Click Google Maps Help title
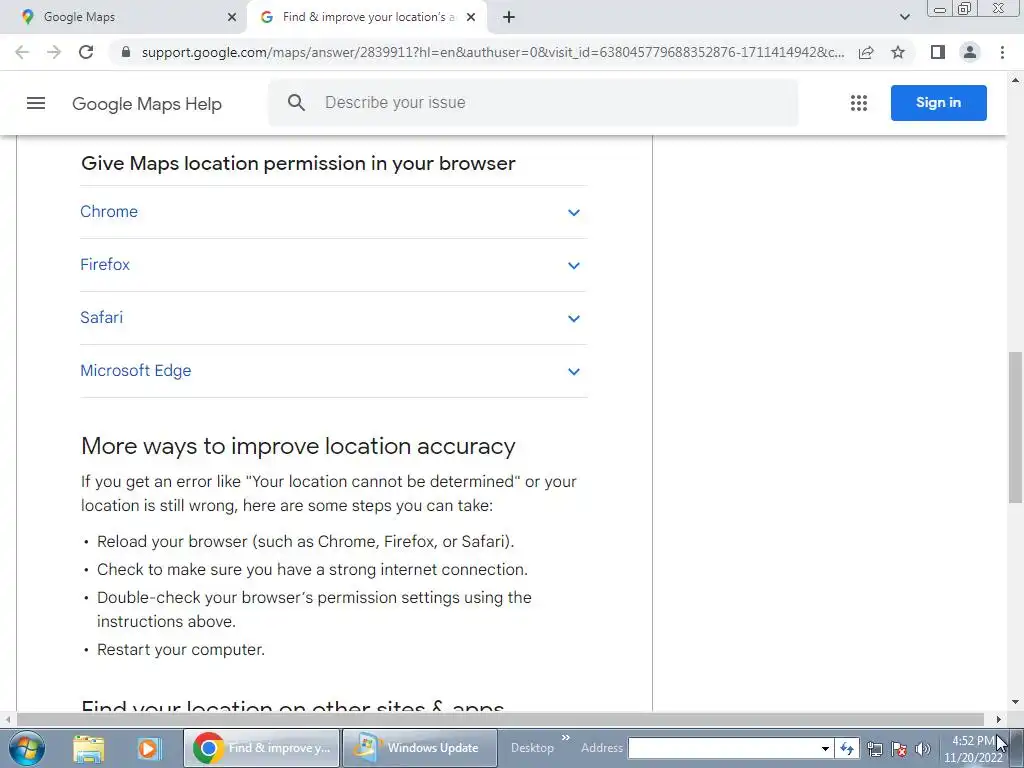Screen dimensions: 1024x768 point(147,104)
